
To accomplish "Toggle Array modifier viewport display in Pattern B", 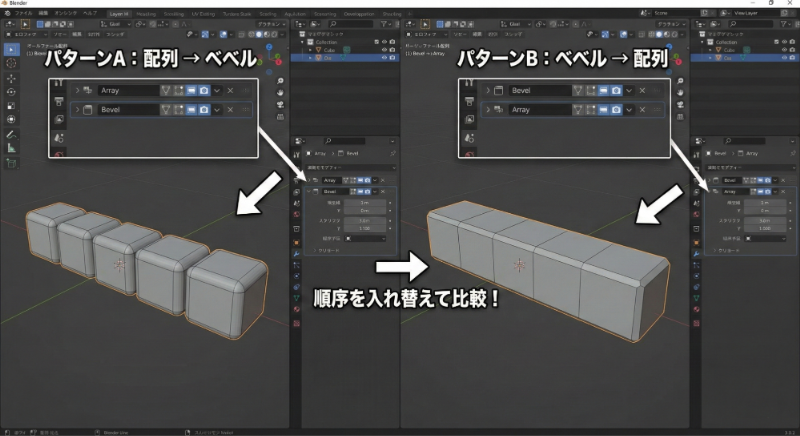I will (760, 191).
